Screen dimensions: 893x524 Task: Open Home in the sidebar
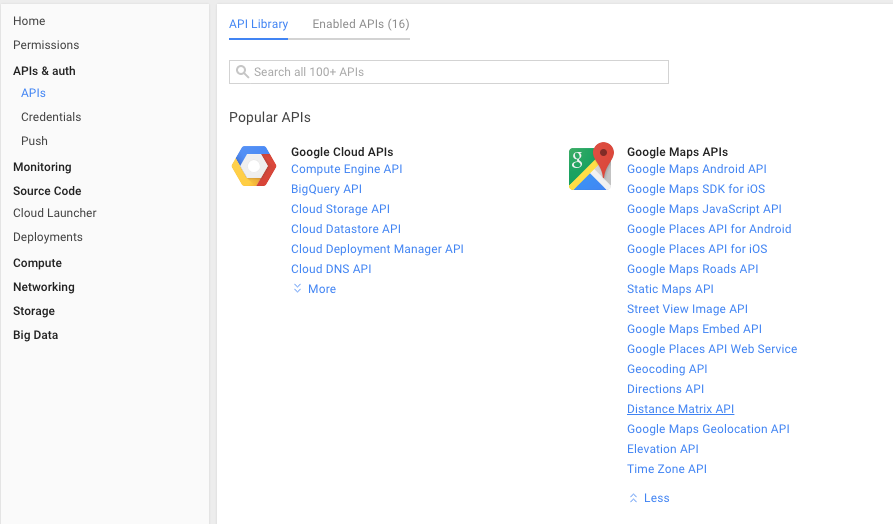[29, 21]
